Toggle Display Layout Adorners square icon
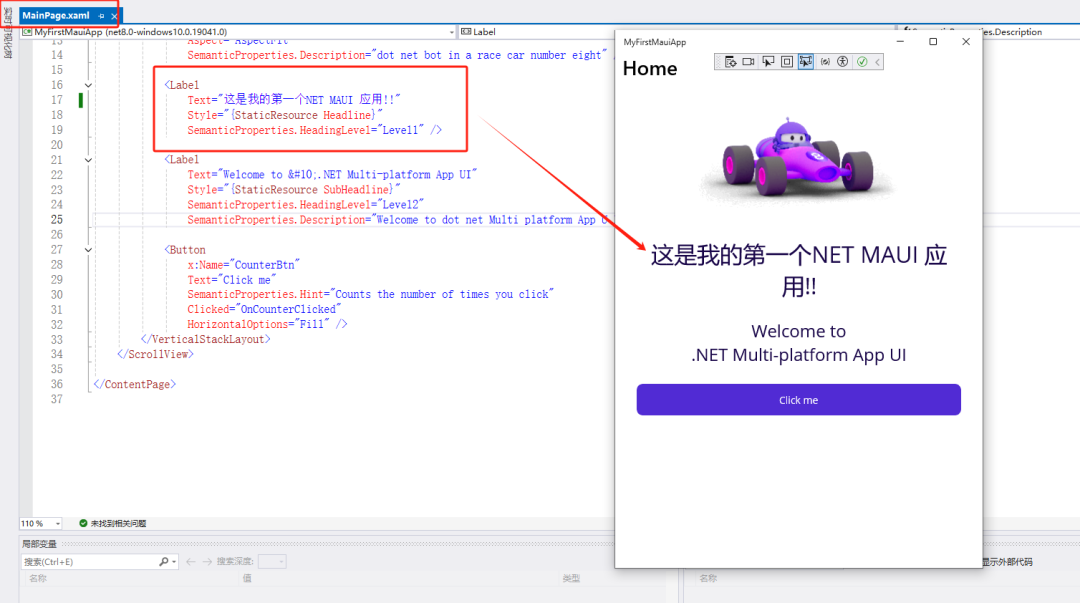The height and width of the screenshot is (603, 1080). click(x=787, y=62)
